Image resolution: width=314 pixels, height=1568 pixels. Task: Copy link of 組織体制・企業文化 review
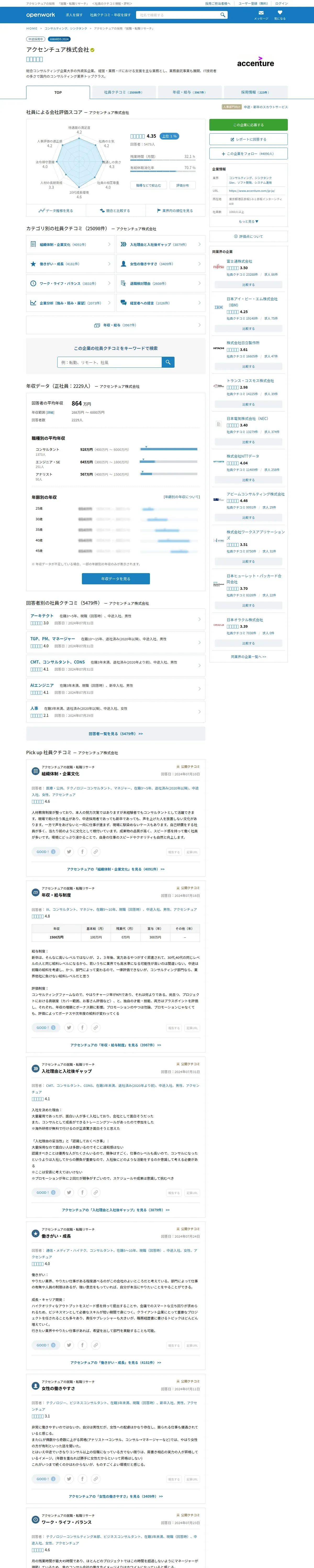[96, 852]
